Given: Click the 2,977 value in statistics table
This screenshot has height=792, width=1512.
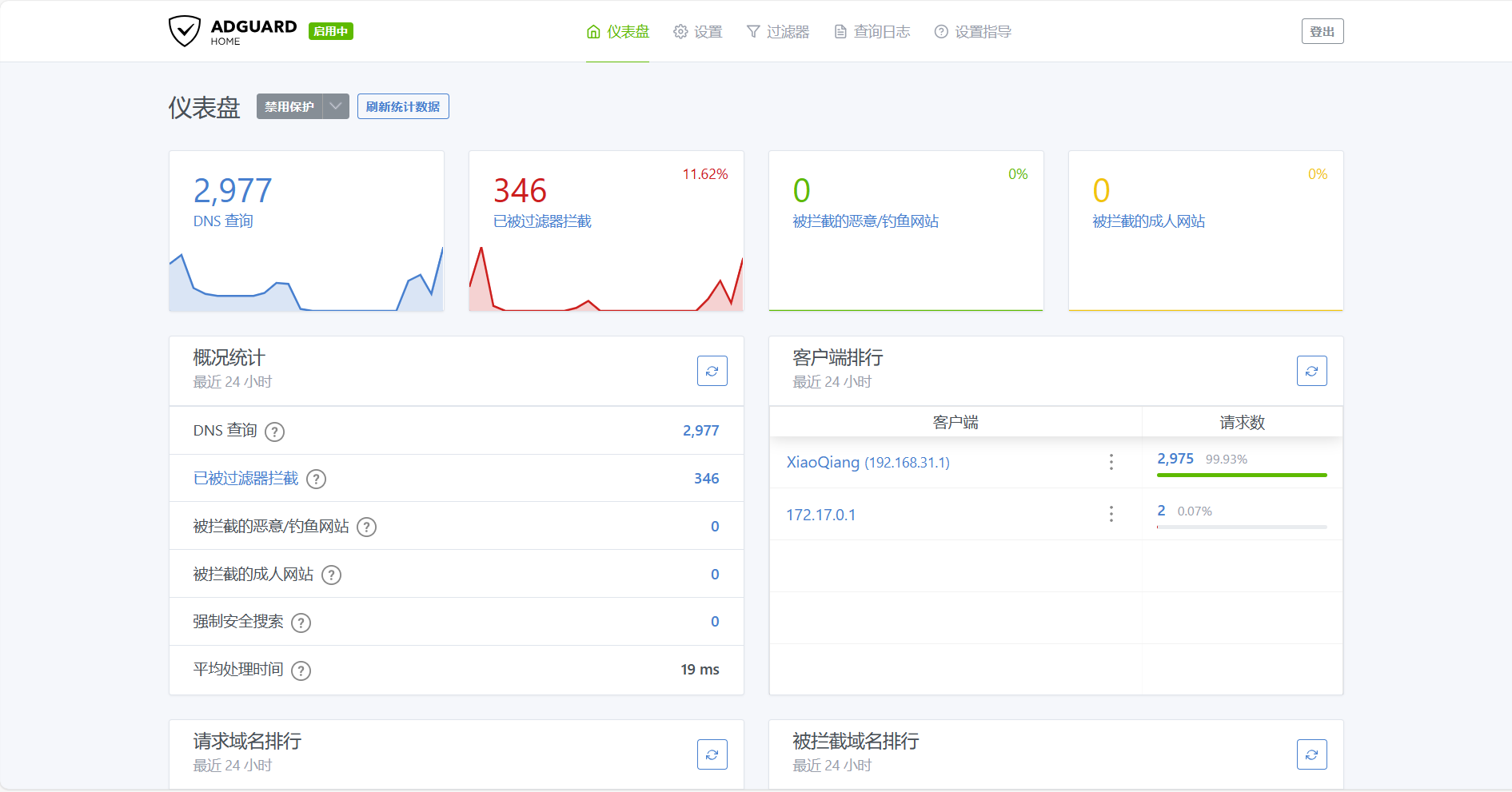Looking at the screenshot, I should (701, 431).
